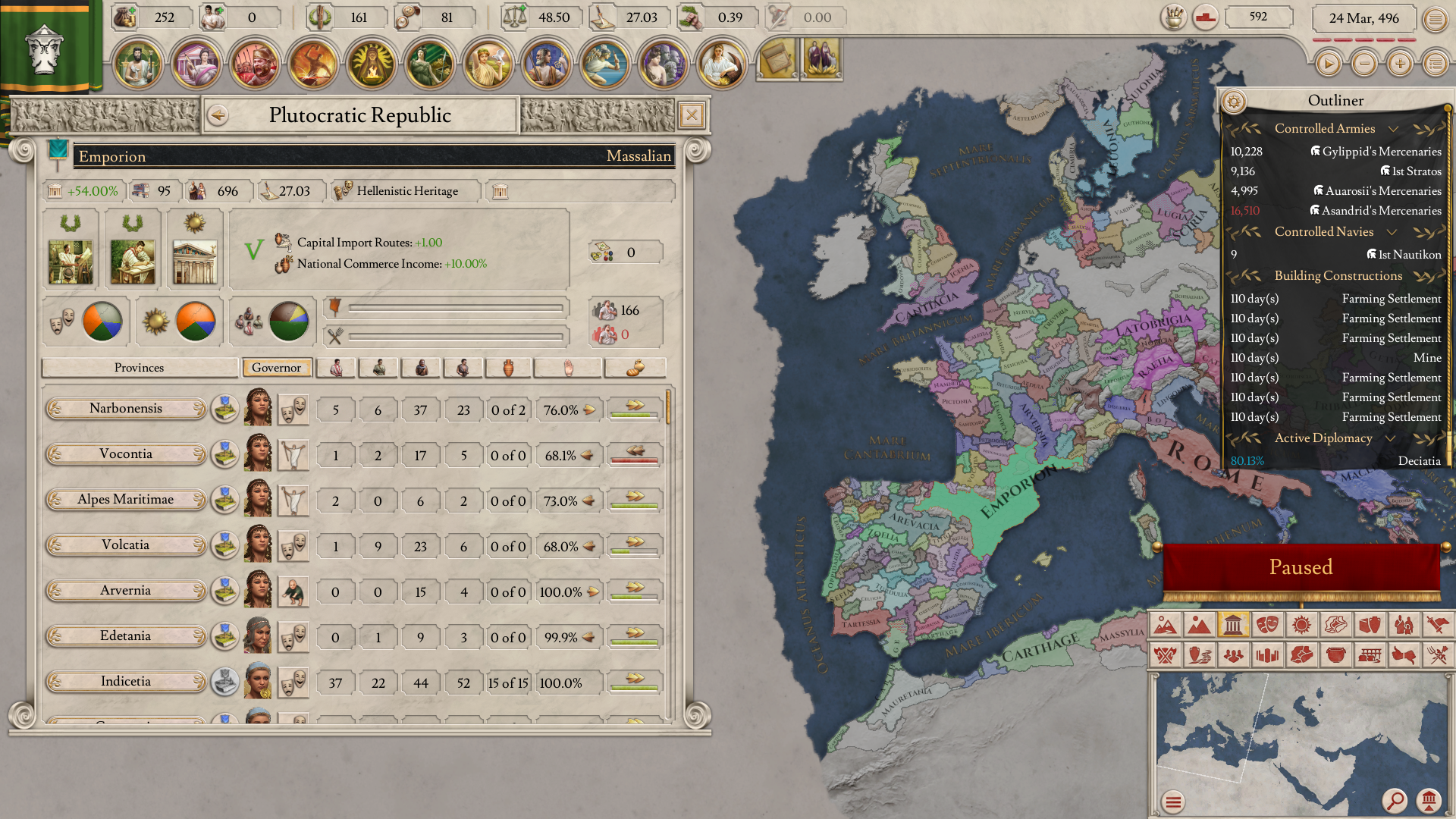Toggle the simple terrain map mode
This screenshot has height=819, width=1456.
(1199, 625)
